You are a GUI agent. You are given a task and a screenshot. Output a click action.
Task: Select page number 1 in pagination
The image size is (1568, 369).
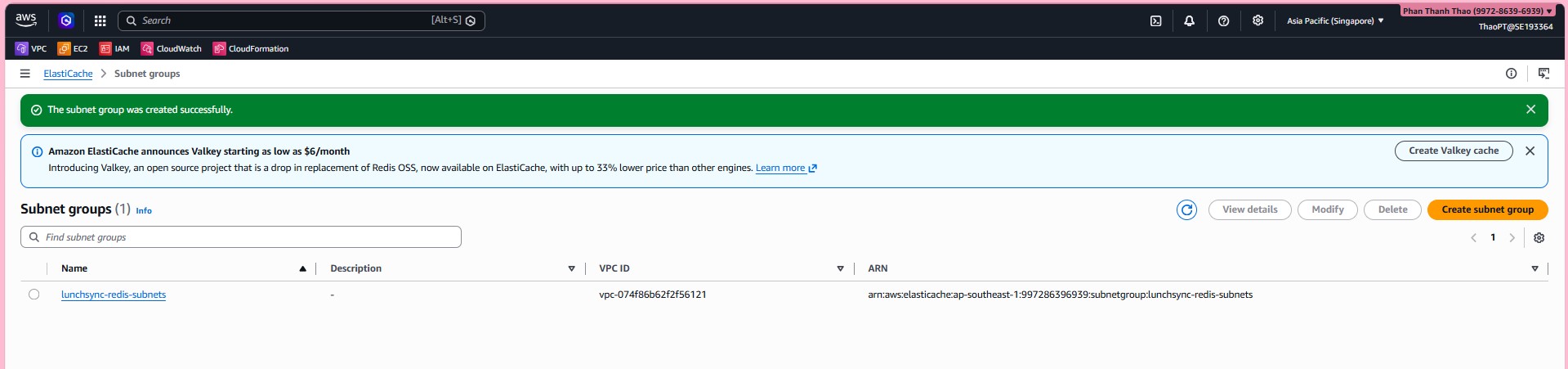pyautogui.click(x=1493, y=237)
